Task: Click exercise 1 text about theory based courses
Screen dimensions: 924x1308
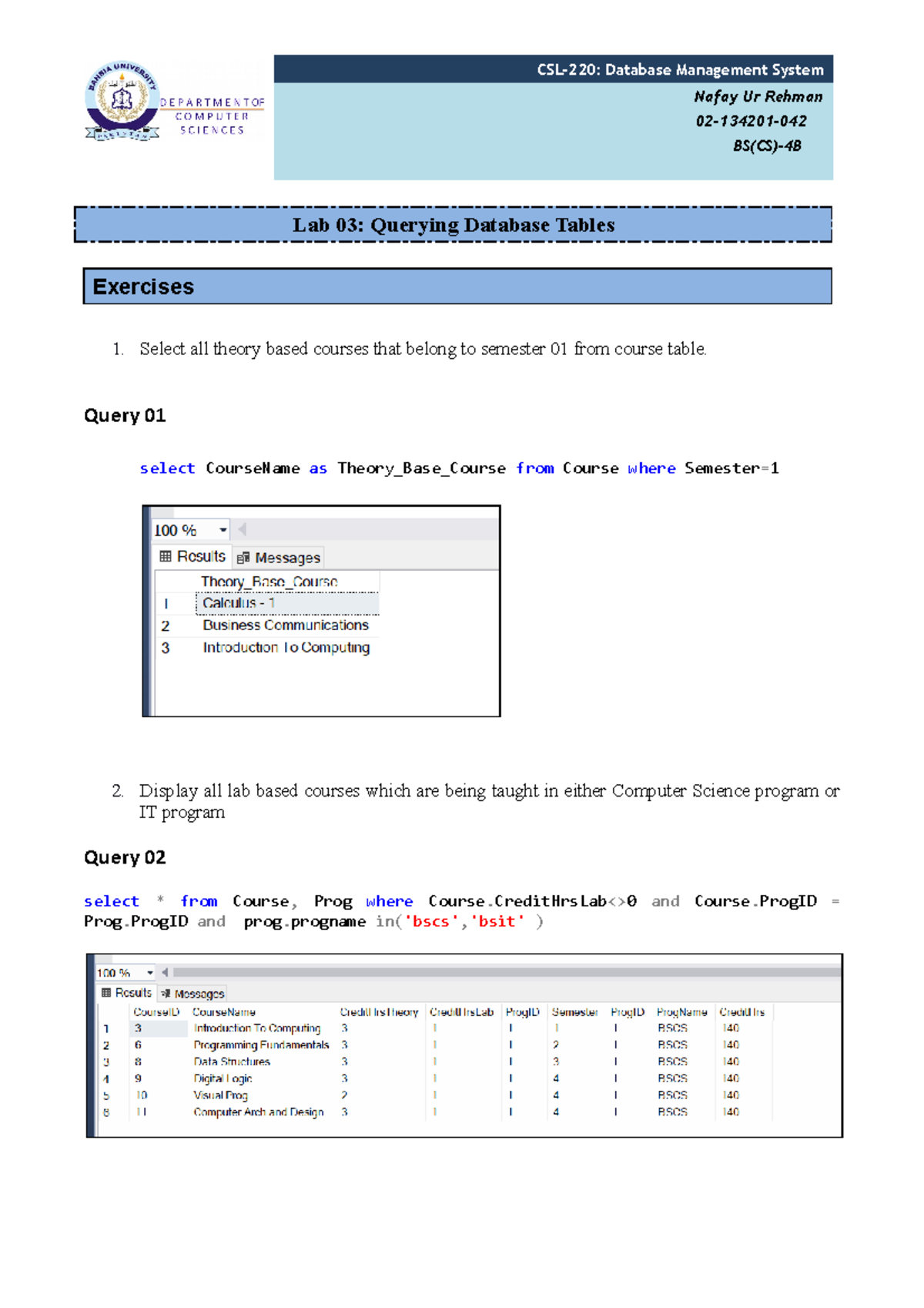Action: 423,349
